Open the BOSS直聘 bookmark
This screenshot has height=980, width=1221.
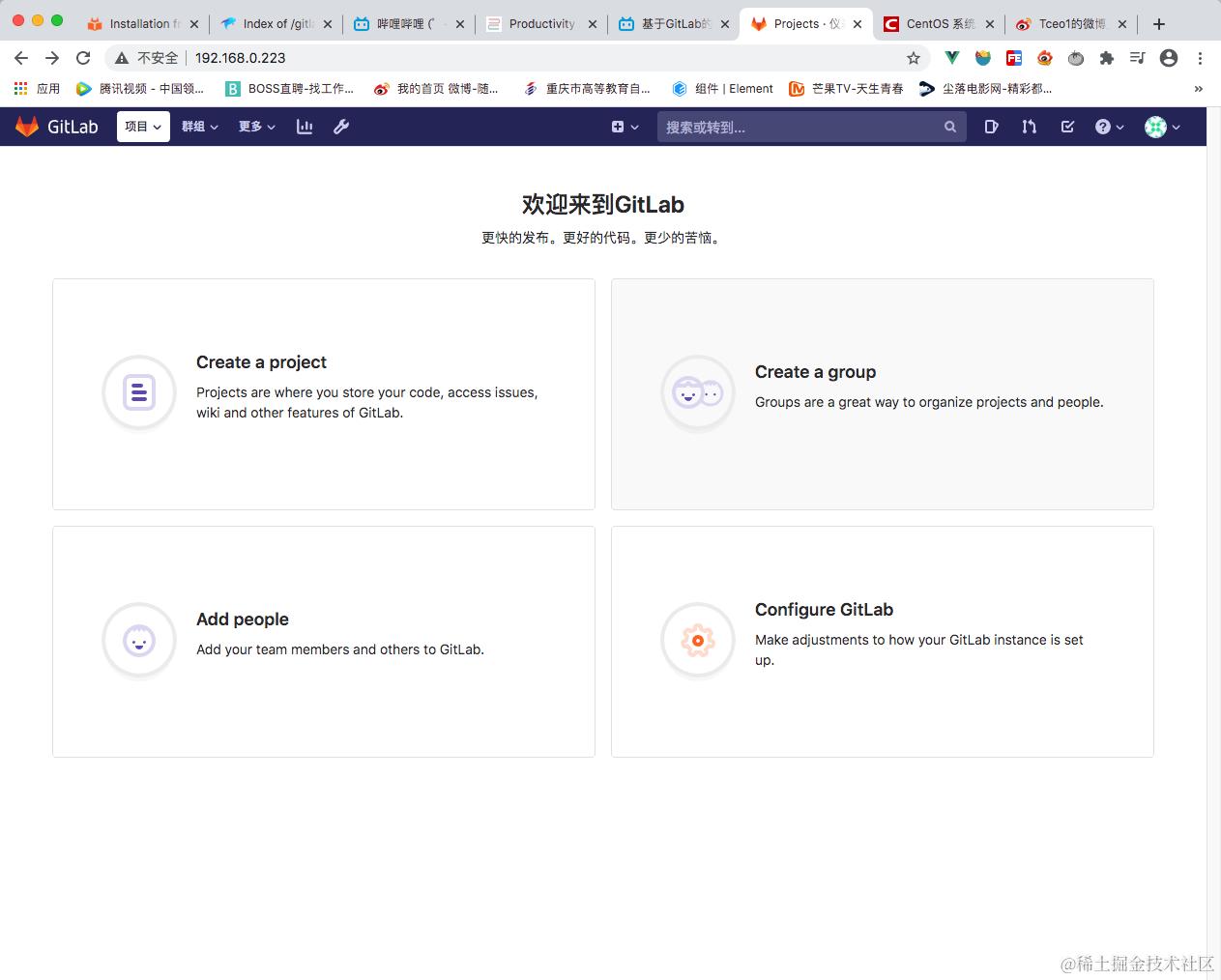click(289, 89)
